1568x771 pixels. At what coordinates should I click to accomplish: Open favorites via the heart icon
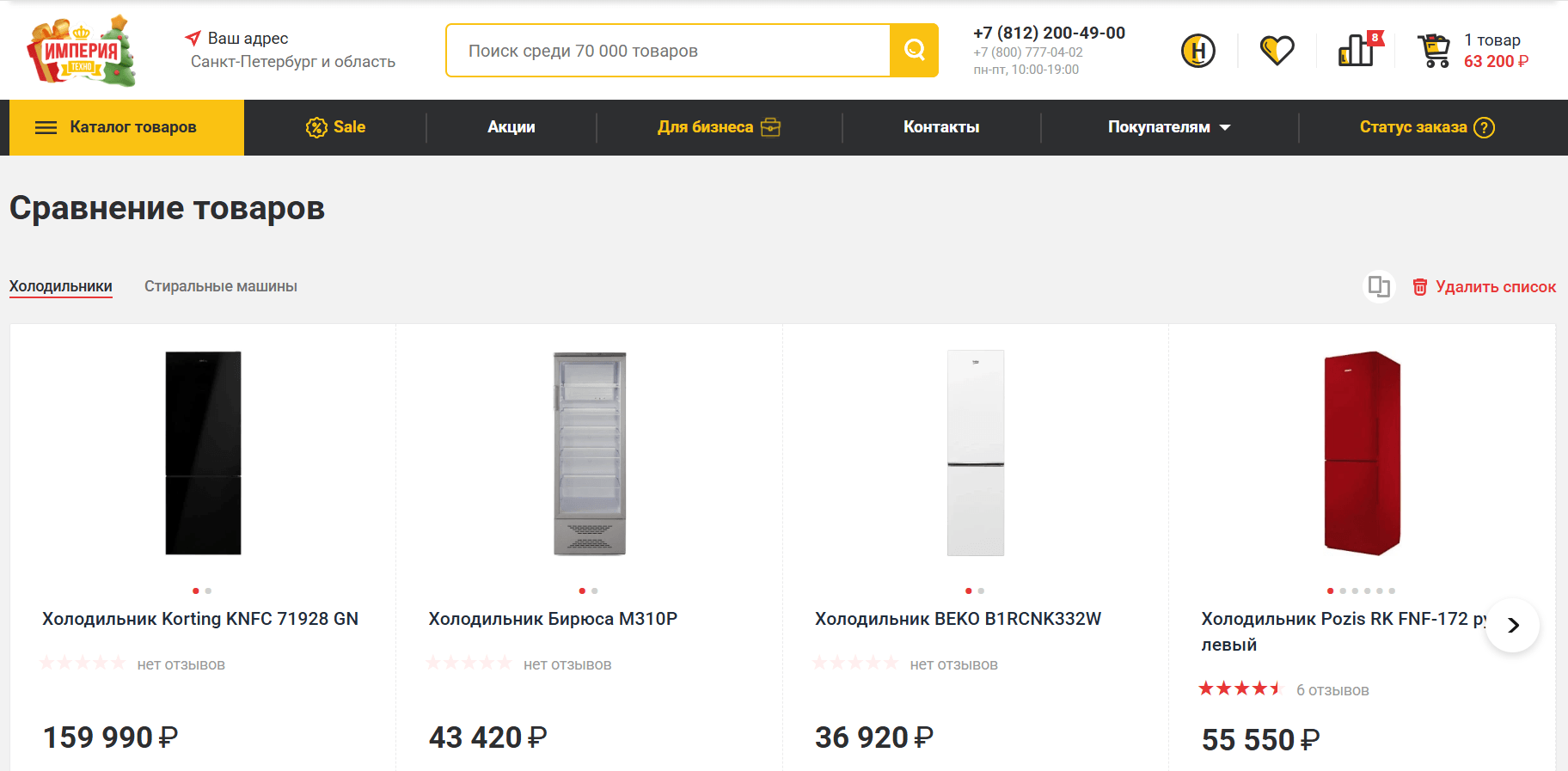(1277, 51)
